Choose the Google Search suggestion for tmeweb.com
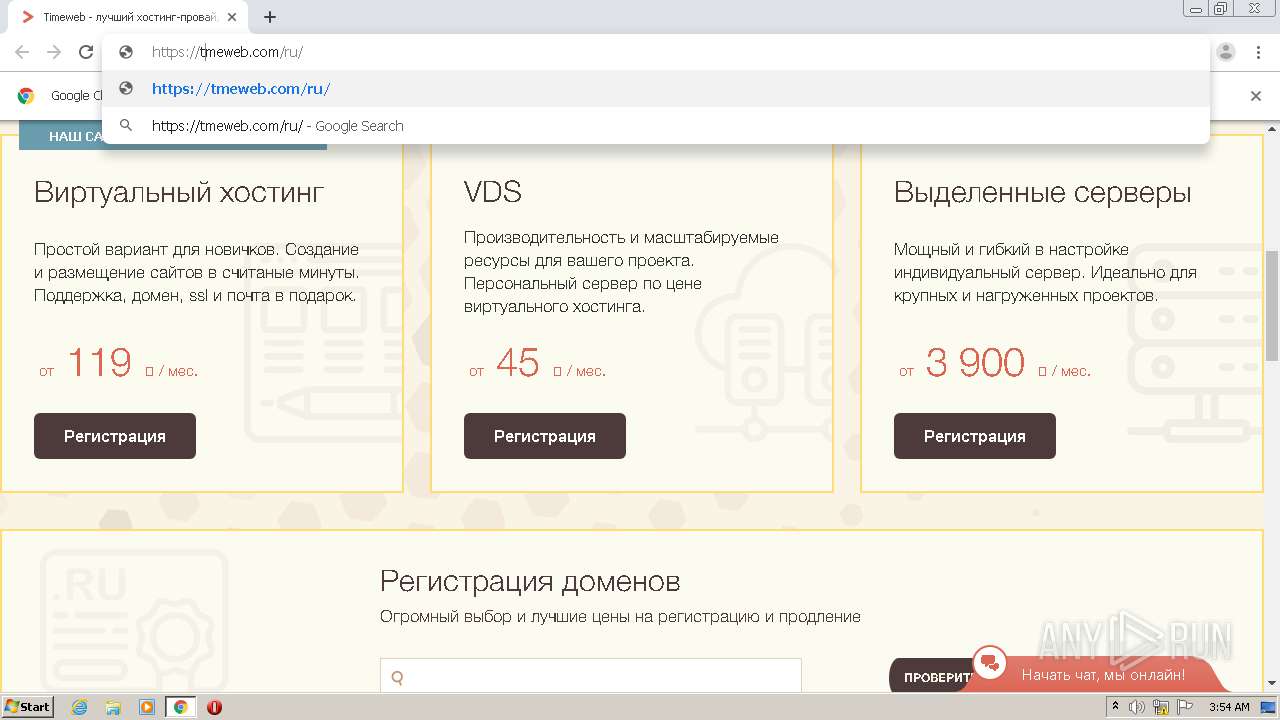Screen dimensions: 1280x720 655,126
